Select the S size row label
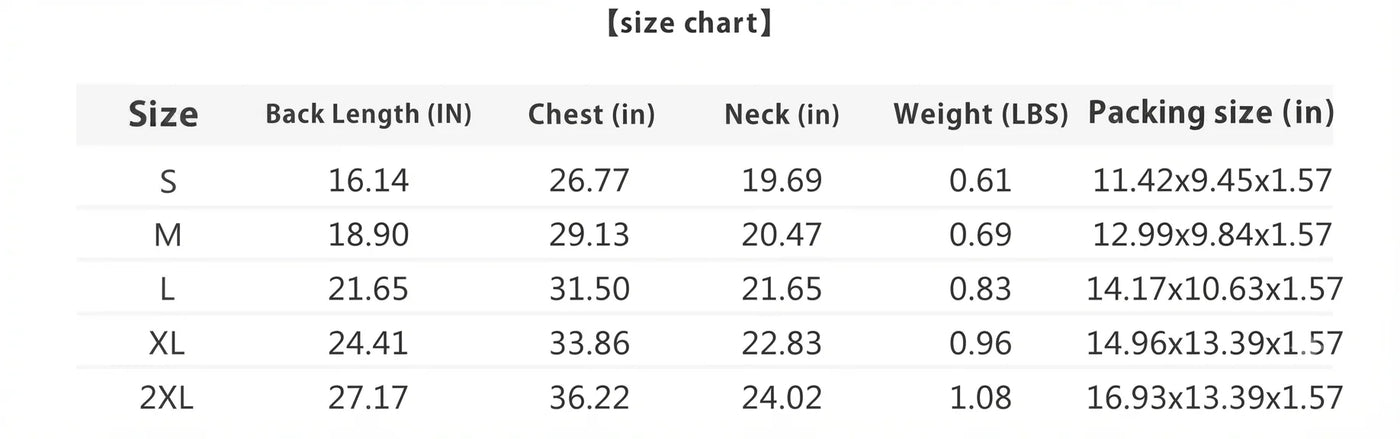Viewport: 1400px width, 439px height. pyautogui.click(x=168, y=181)
